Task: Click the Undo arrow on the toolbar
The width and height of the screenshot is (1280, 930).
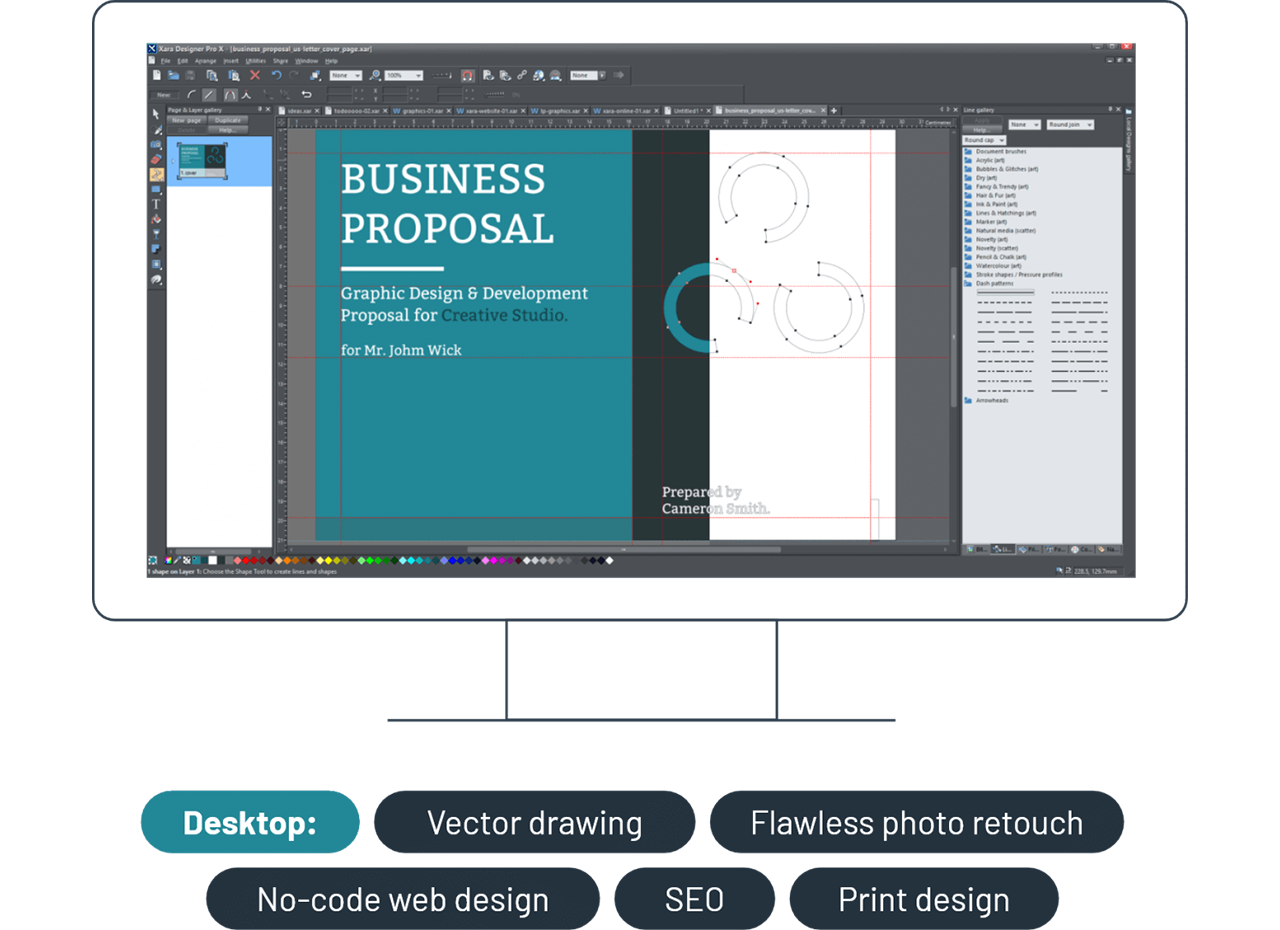Action: [277, 76]
